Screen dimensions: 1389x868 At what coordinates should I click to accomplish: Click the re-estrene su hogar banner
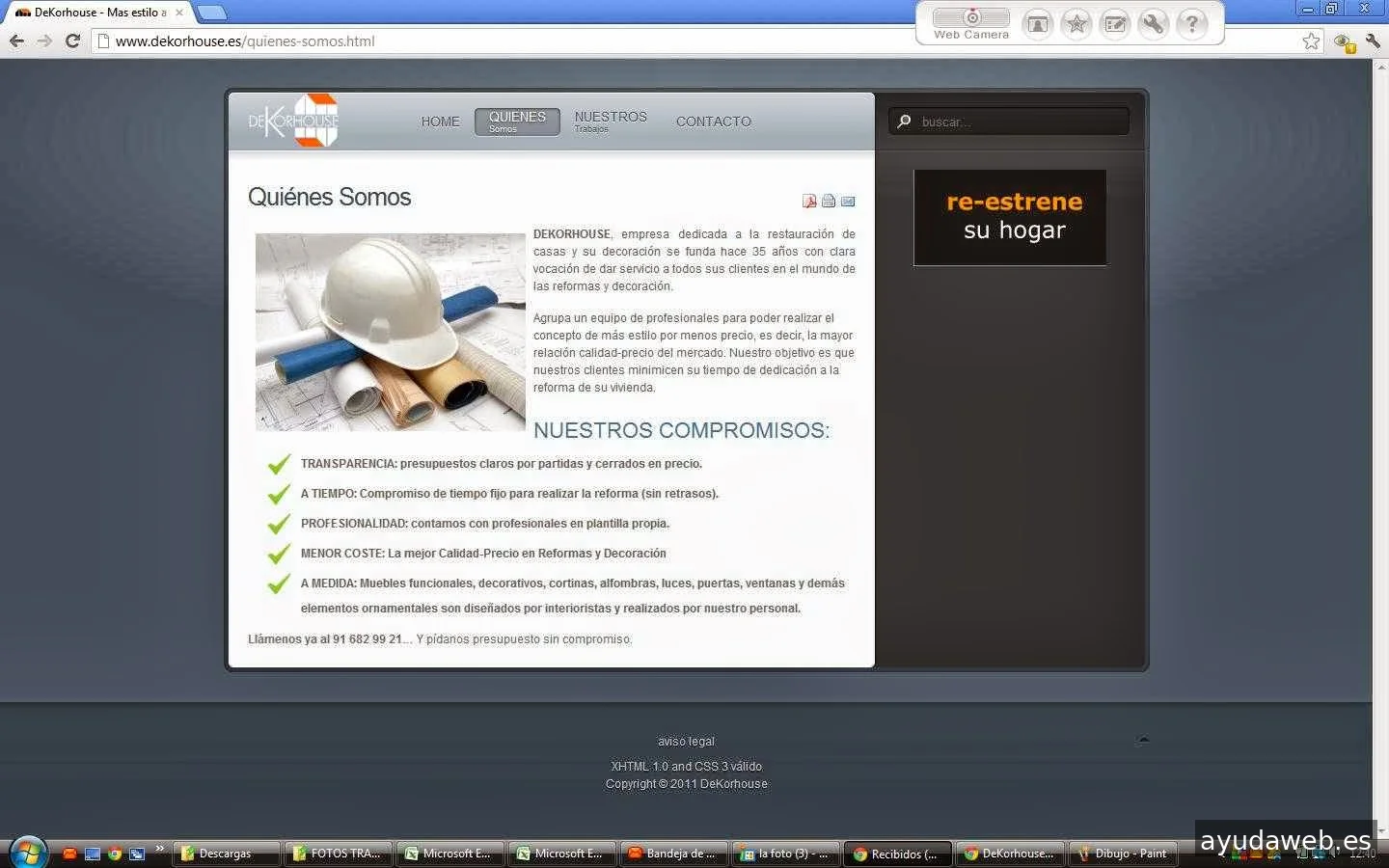coord(1010,217)
